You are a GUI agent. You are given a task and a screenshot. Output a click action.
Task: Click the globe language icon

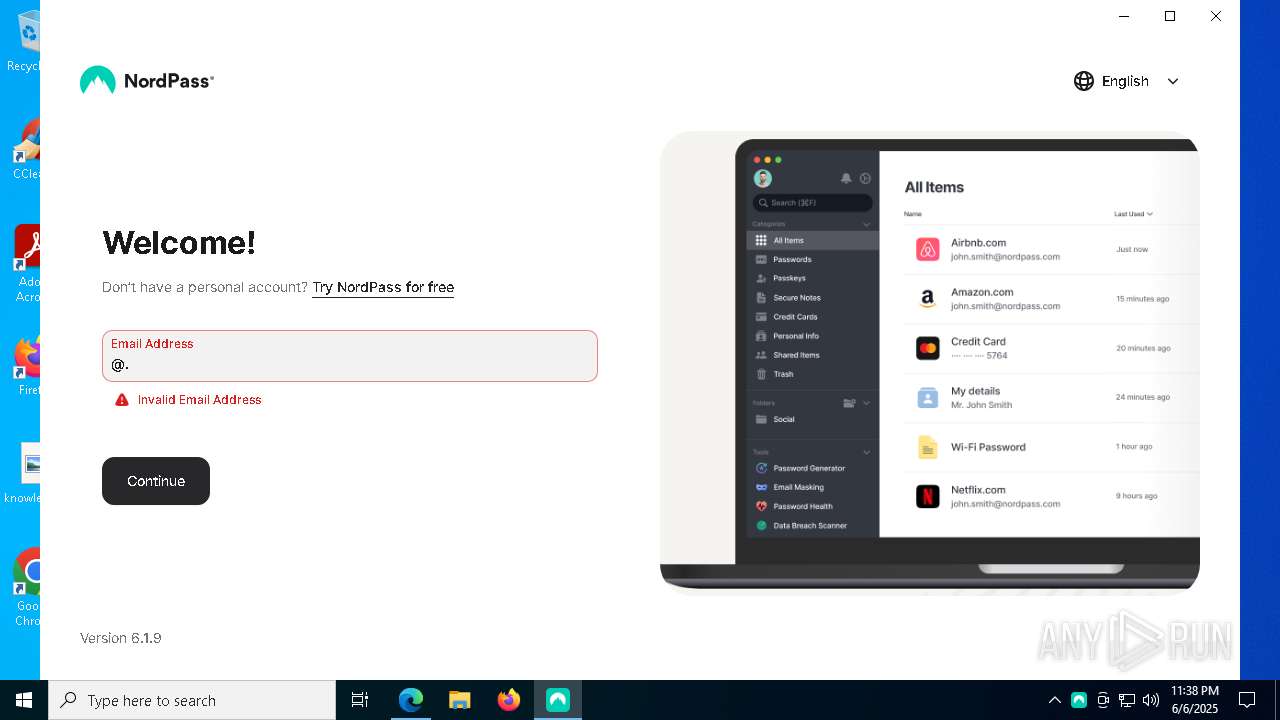tap(1084, 81)
